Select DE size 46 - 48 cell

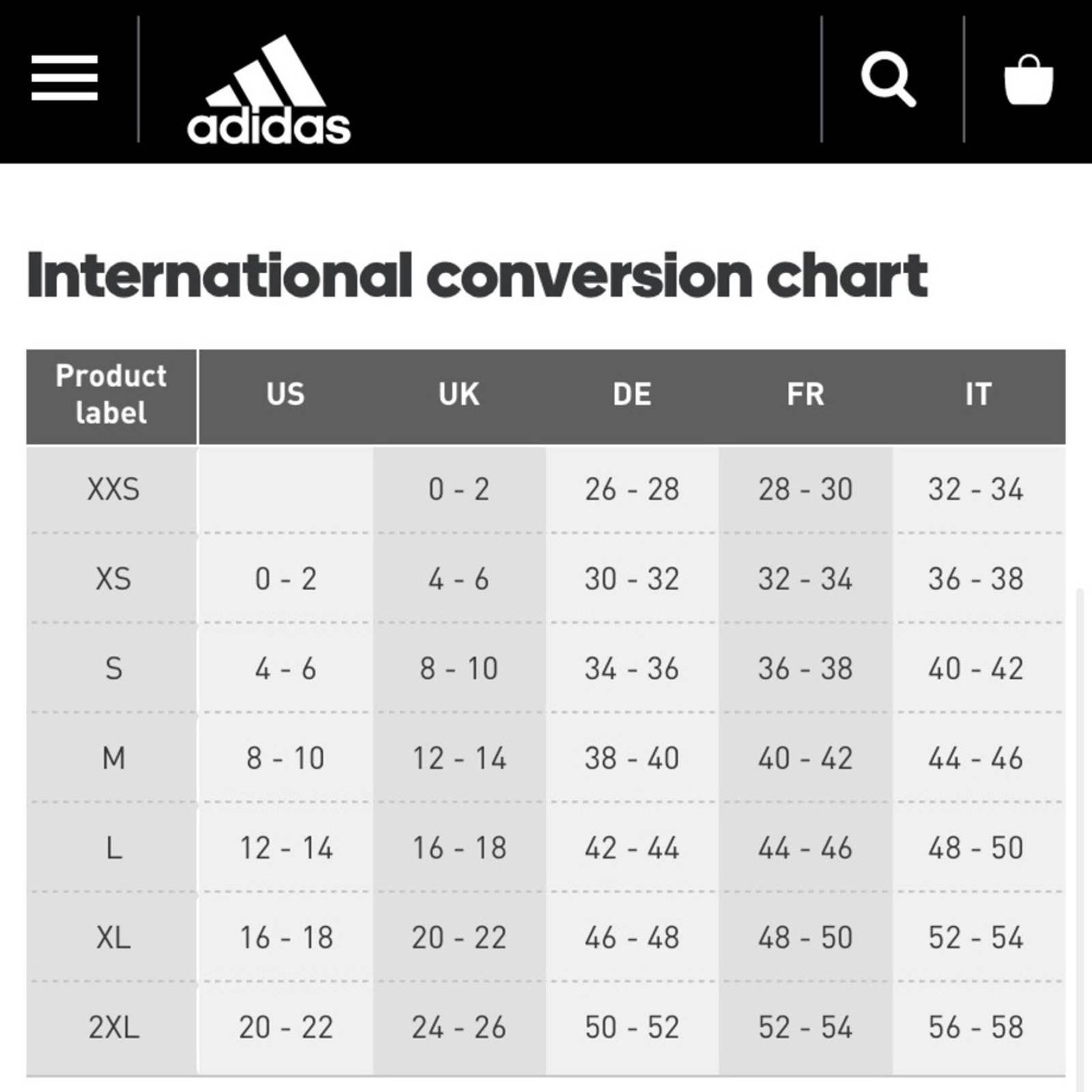[632, 938]
